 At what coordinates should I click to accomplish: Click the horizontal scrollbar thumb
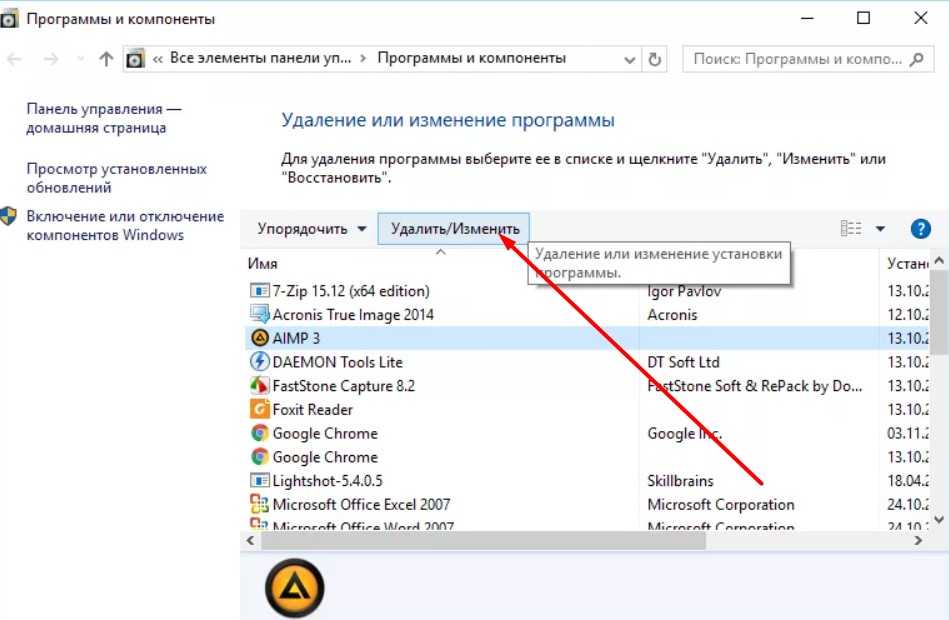(x=483, y=541)
